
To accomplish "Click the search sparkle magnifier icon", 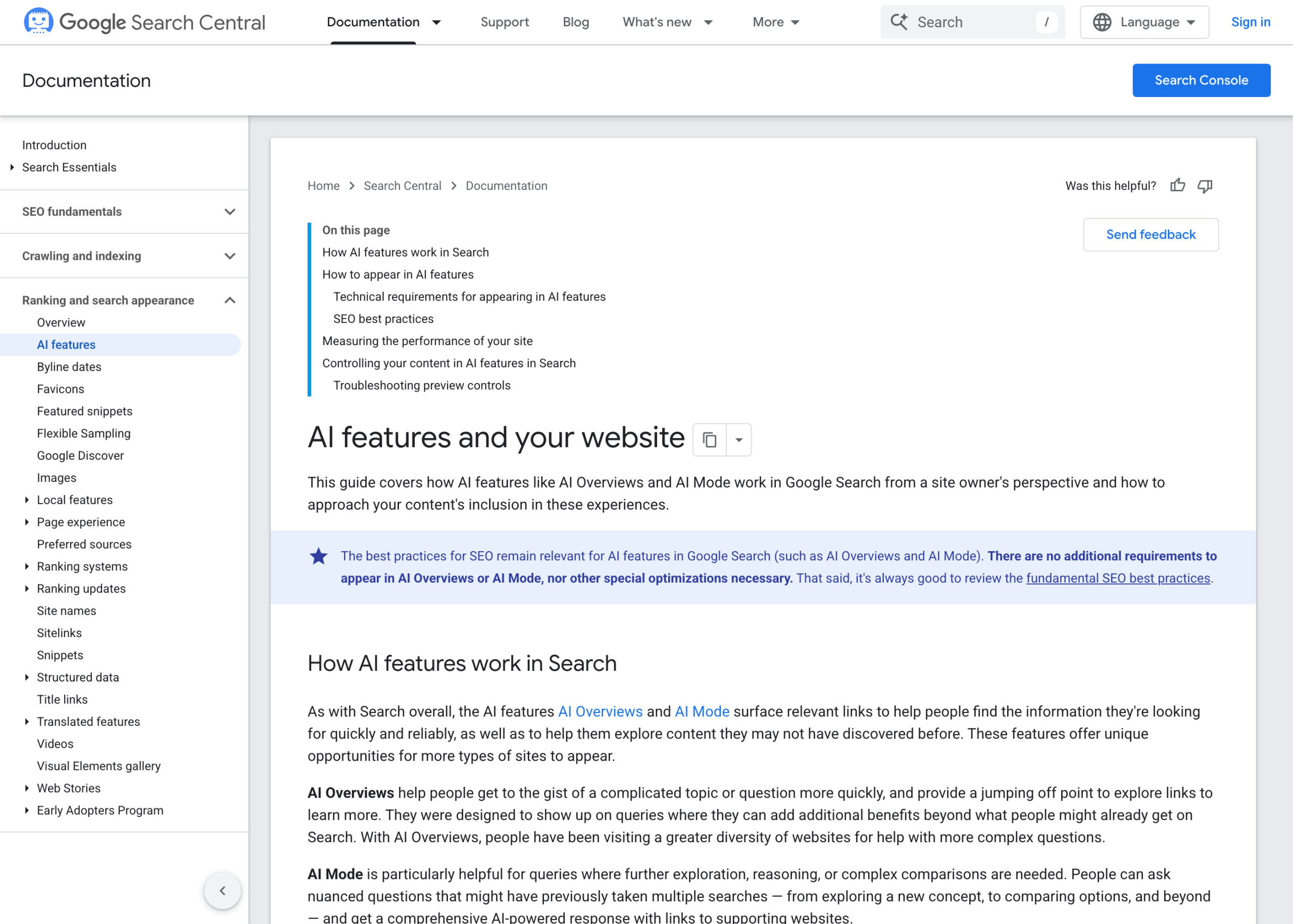I will [900, 22].
